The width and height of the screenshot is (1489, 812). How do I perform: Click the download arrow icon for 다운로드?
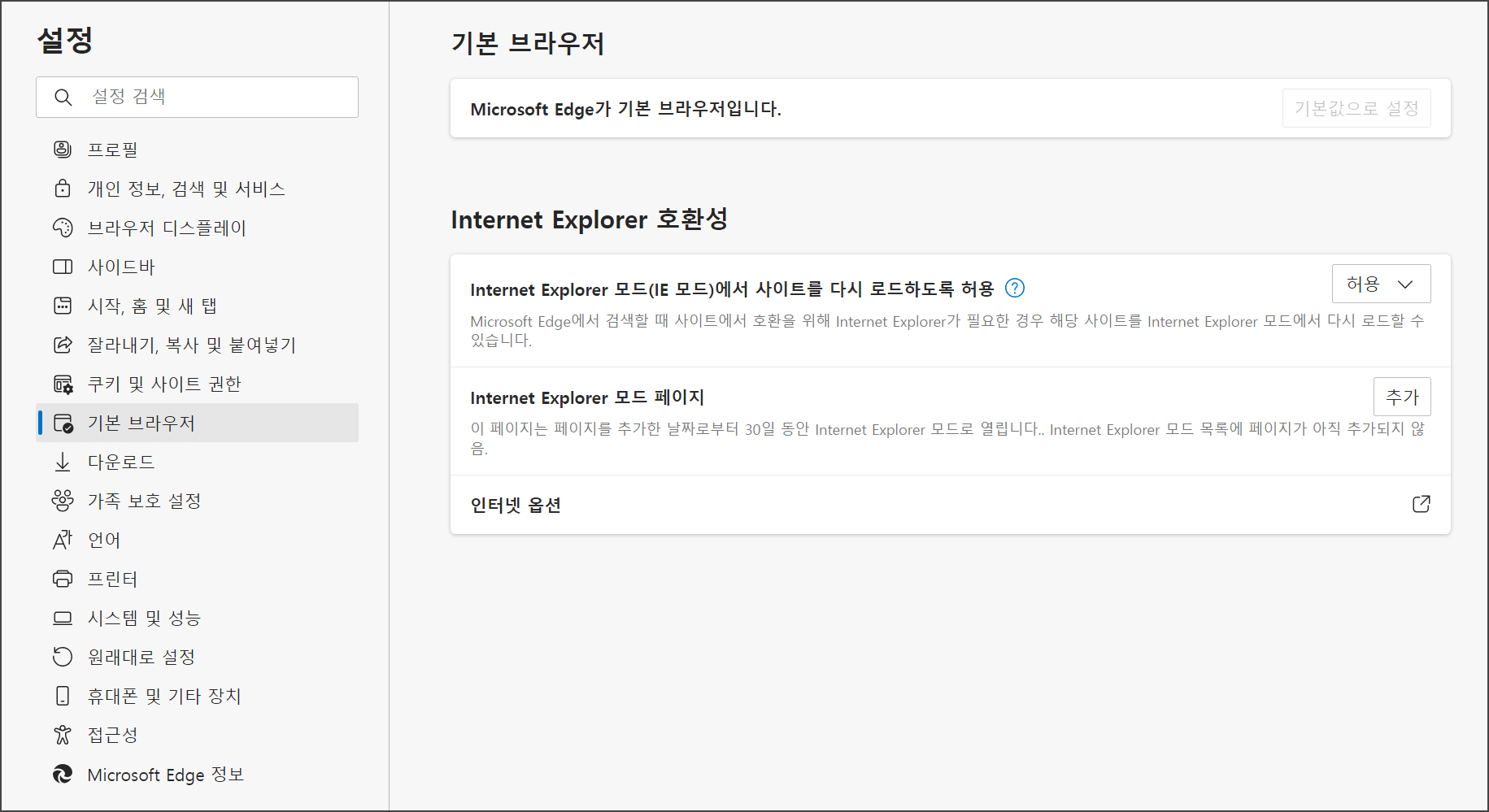pos(63,462)
